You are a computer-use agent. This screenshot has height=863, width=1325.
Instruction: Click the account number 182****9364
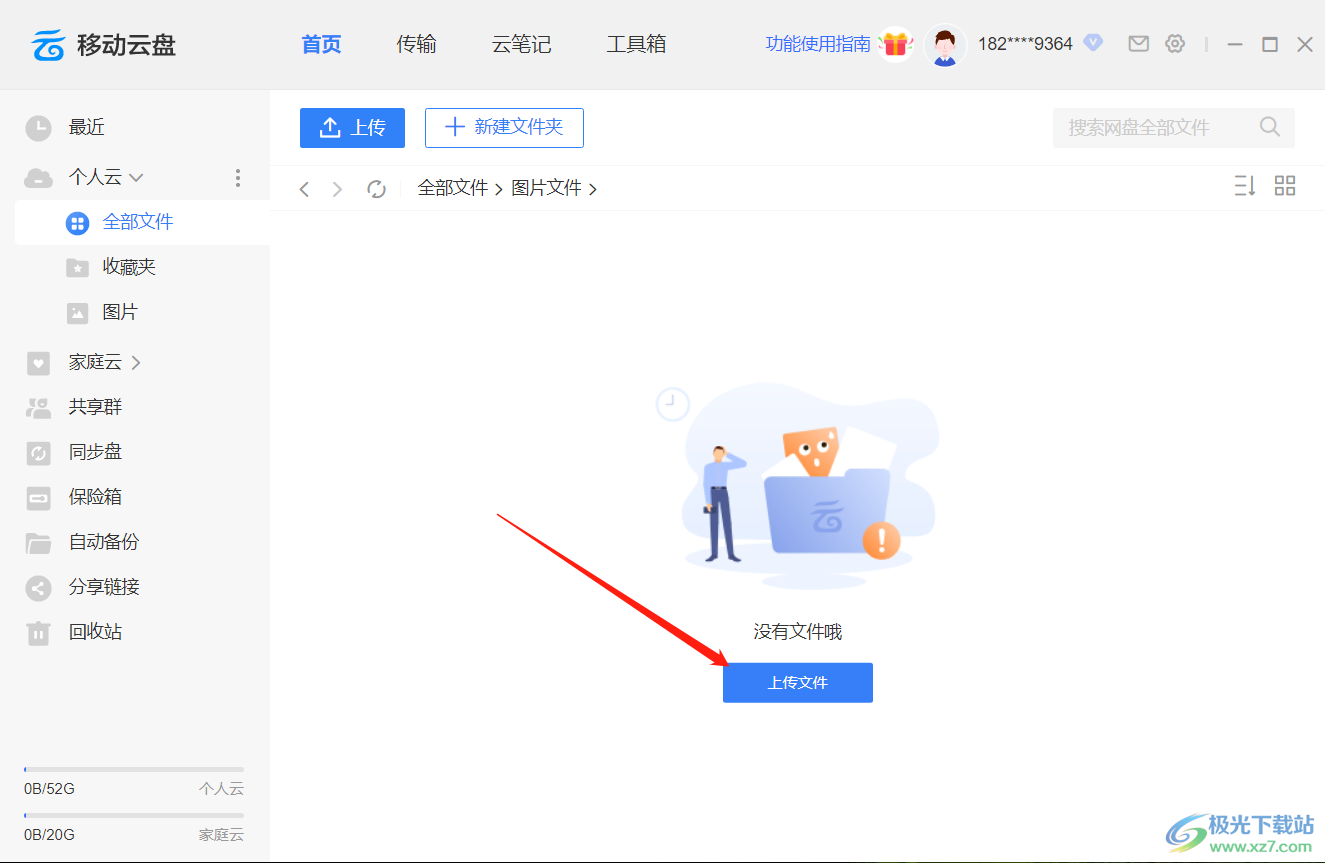click(1025, 44)
